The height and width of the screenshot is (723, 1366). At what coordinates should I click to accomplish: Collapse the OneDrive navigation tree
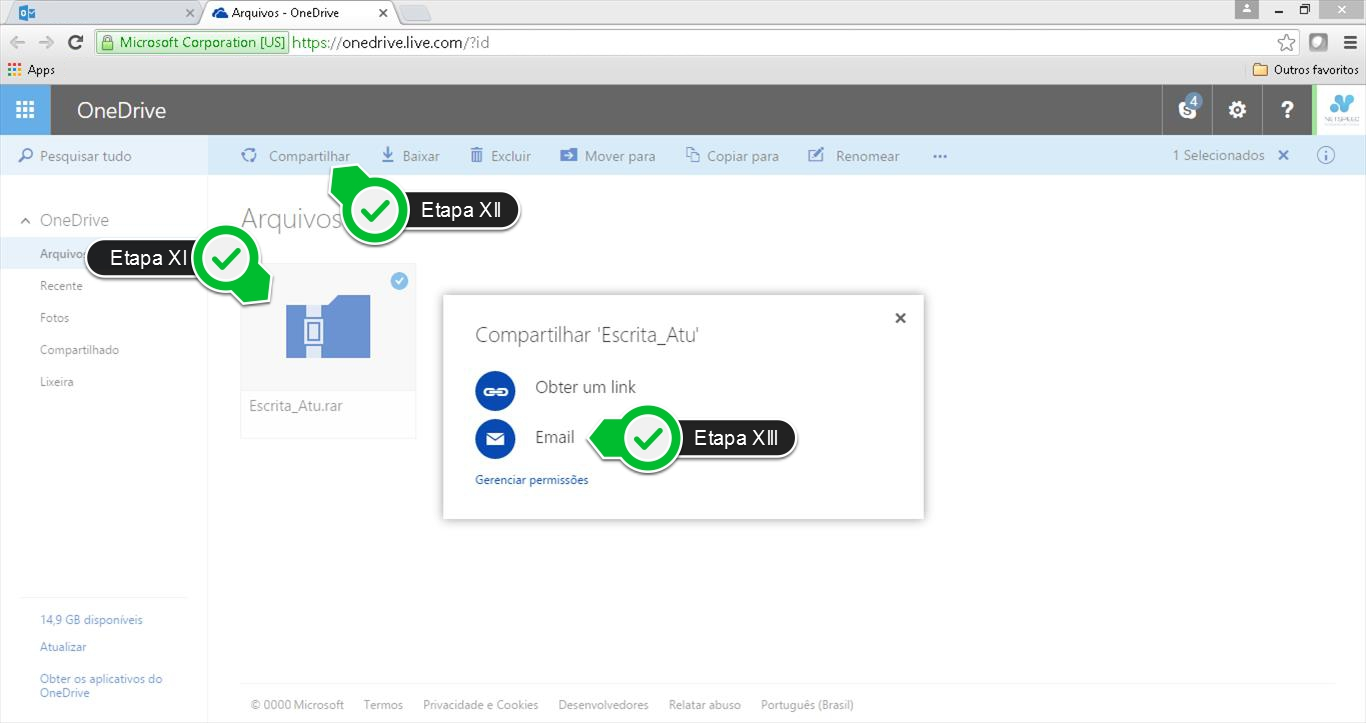[x=26, y=221]
